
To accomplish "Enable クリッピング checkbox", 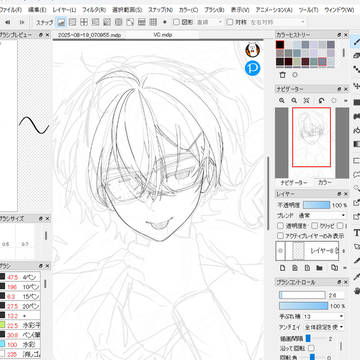I will pyautogui.click(x=314, y=226).
